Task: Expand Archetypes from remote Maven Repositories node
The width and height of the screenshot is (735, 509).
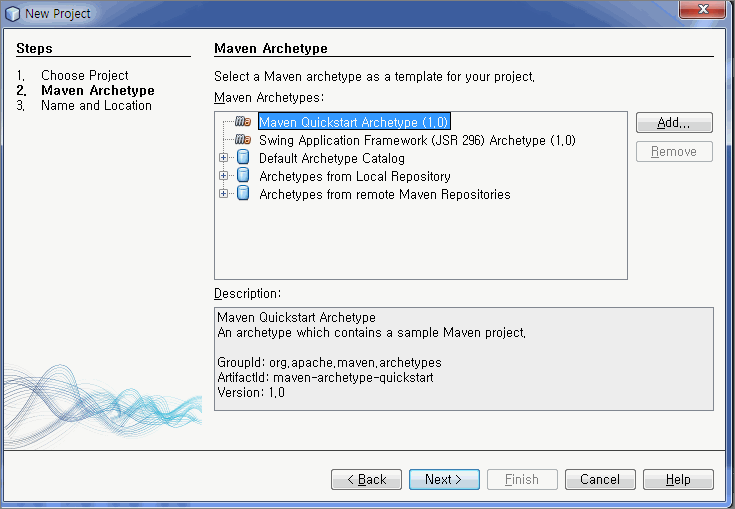Action: [x=224, y=194]
